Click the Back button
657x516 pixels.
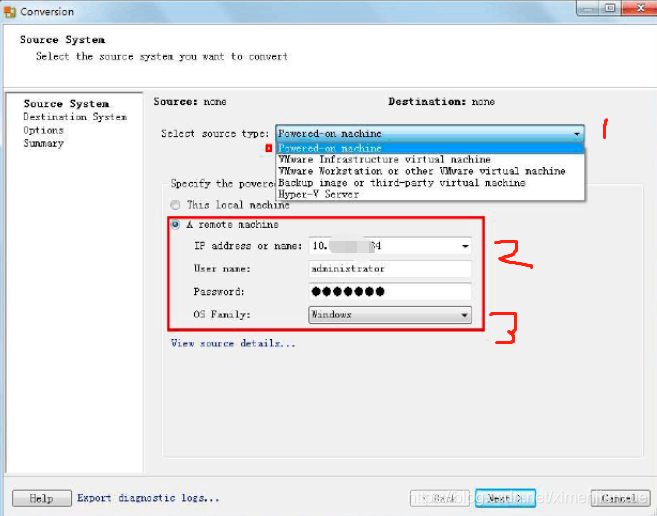[440, 498]
